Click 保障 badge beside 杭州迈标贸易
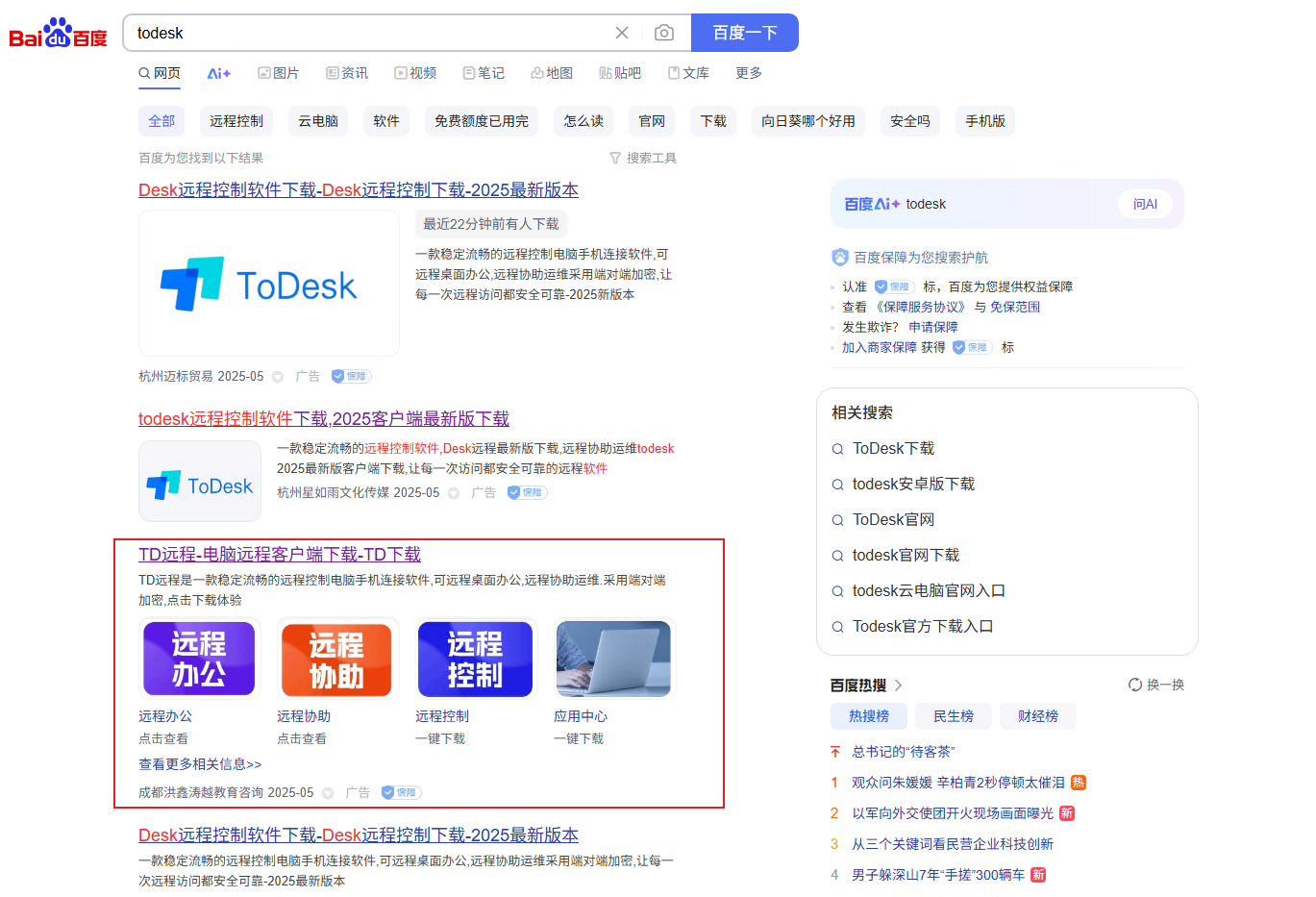This screenshot has height=897, width=1316. [x=352, y=376]
